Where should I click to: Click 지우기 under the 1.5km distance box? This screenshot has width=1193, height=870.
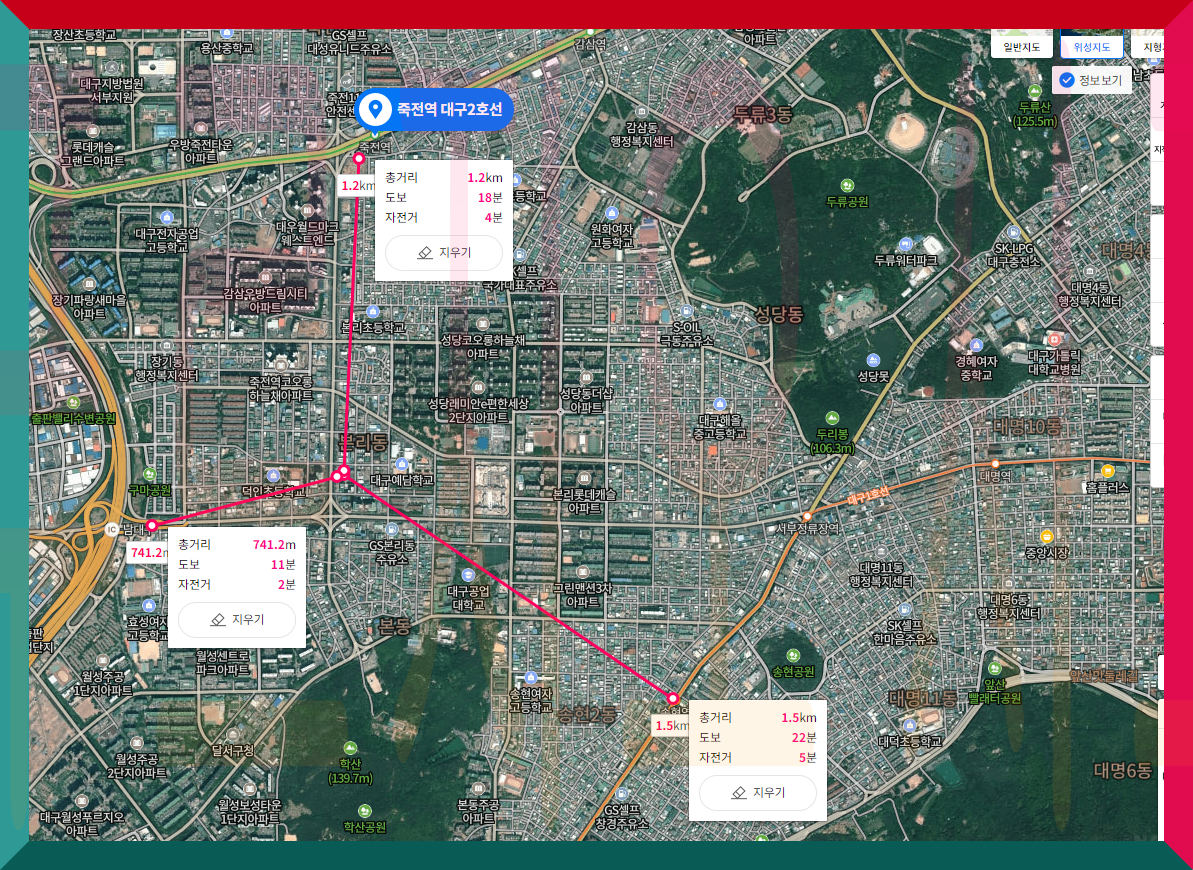(757, 792)
